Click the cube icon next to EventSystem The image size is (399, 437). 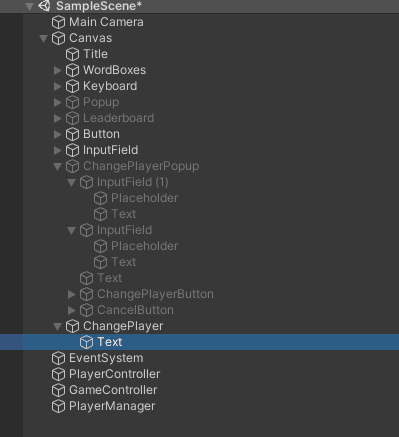58,358
